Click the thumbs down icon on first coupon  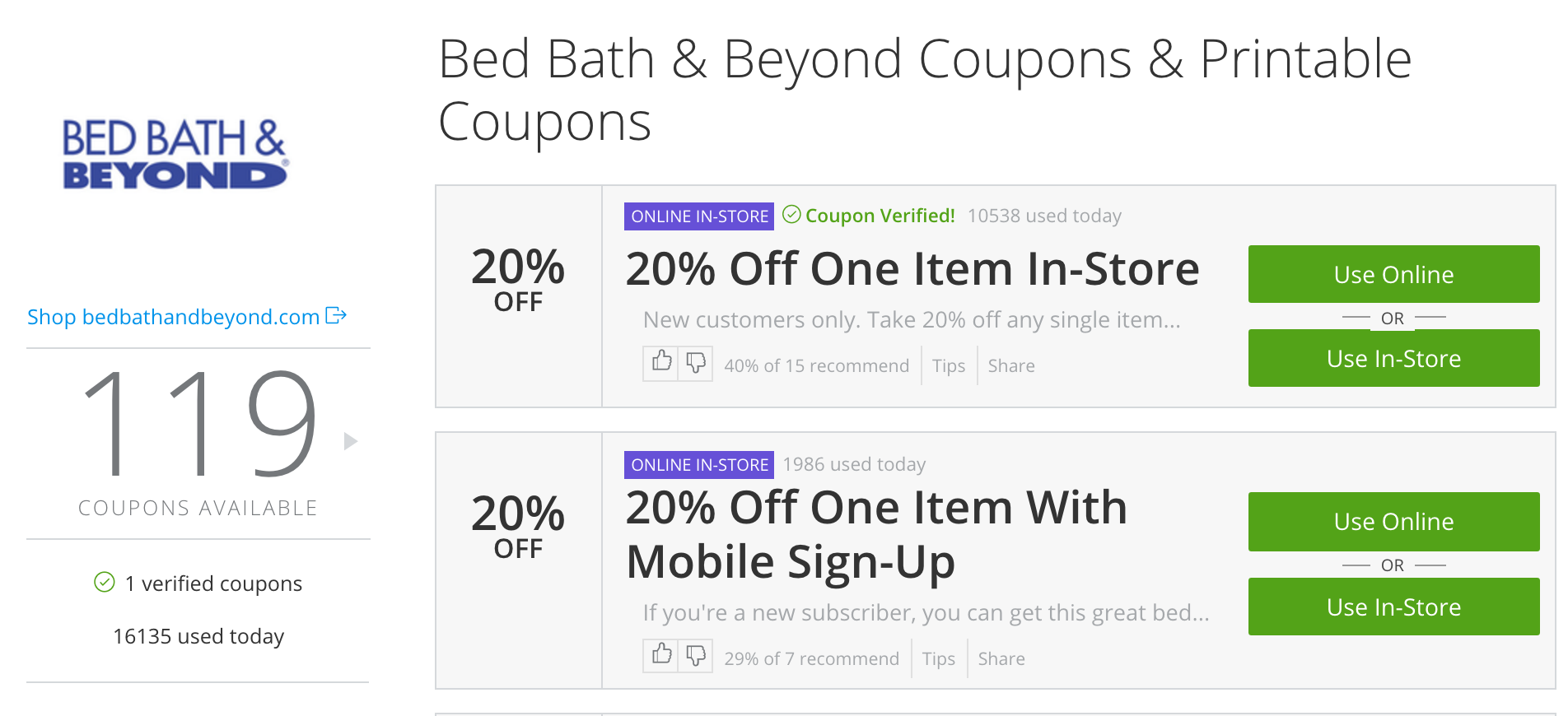pos(696,363)
